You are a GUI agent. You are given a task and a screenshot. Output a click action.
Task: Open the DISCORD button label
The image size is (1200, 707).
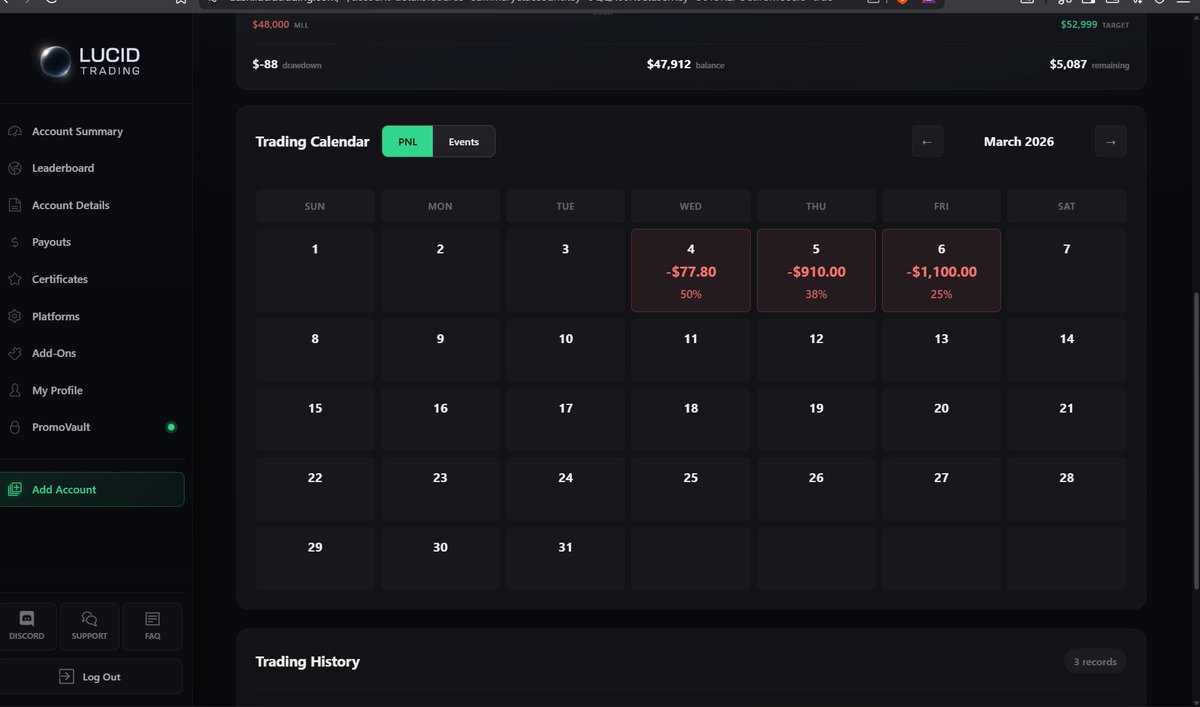tap(27, 636)
